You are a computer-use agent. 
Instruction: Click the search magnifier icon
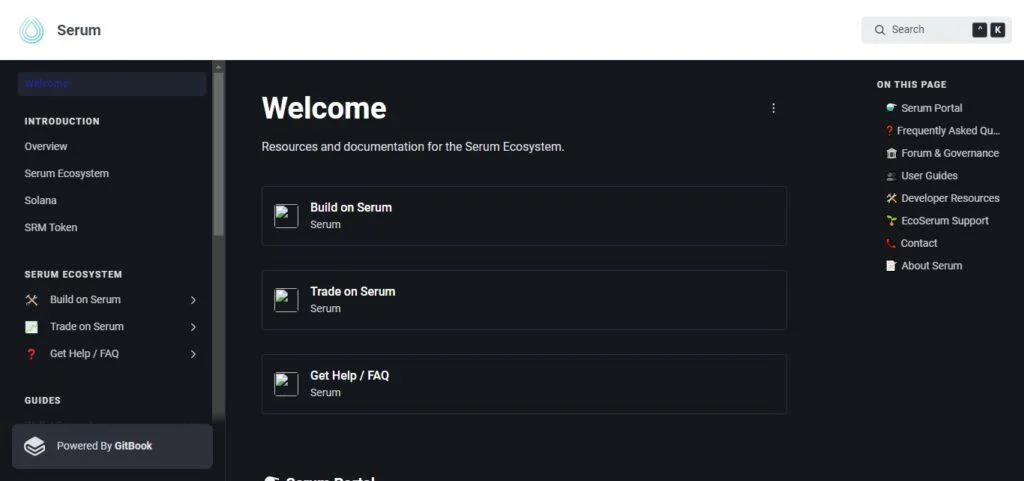point(880,30)
